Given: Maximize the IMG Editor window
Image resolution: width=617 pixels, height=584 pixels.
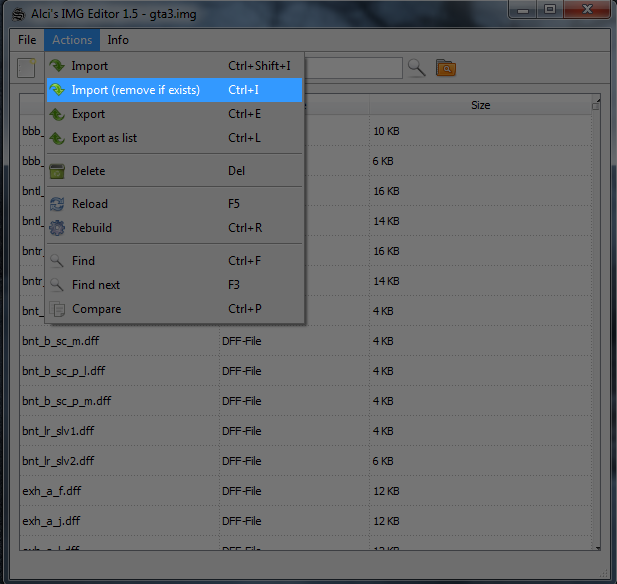Looking at the screenshot, I should click(x=550, y=9).
